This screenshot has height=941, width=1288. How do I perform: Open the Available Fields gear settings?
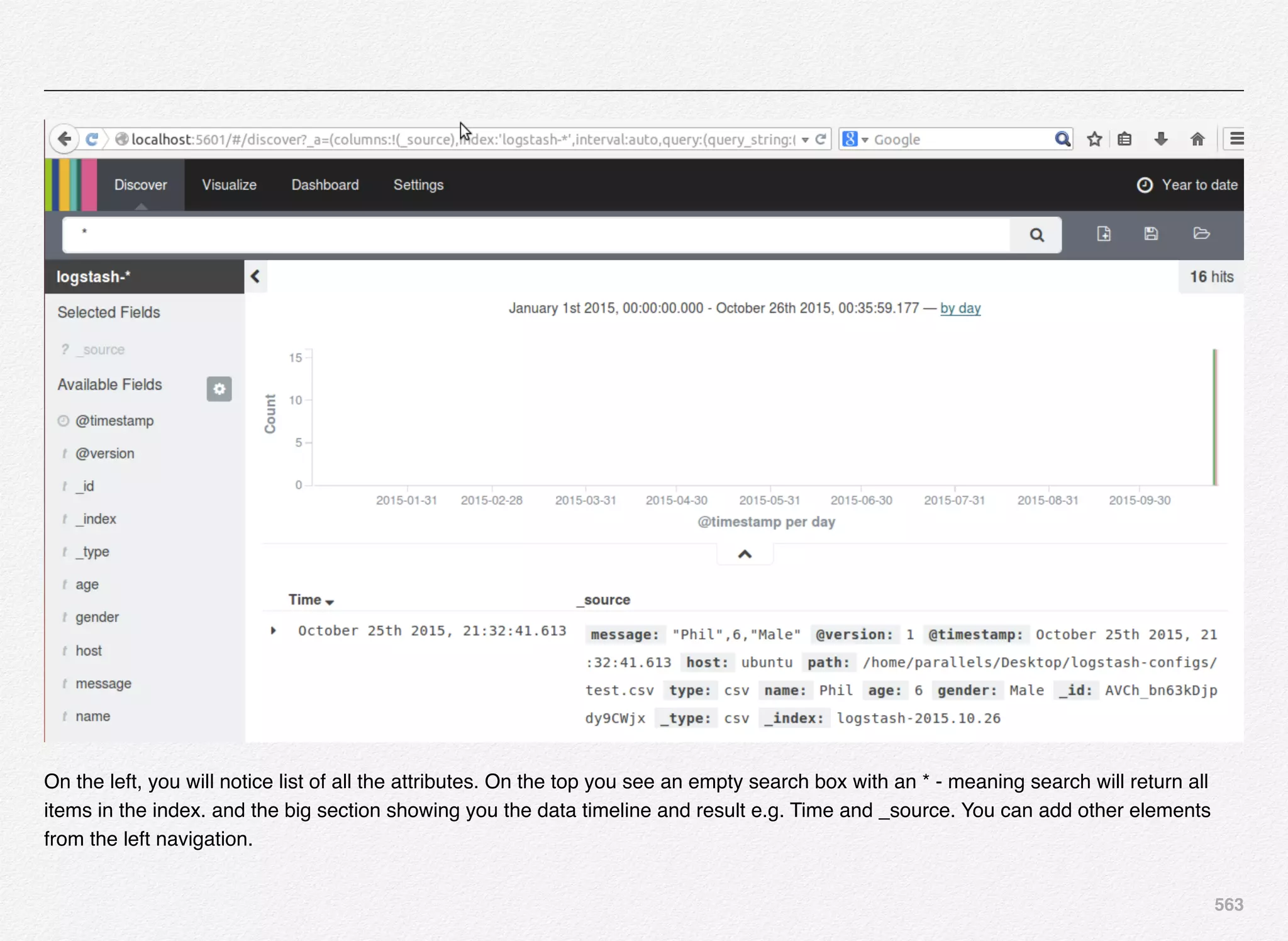point(219,389)
